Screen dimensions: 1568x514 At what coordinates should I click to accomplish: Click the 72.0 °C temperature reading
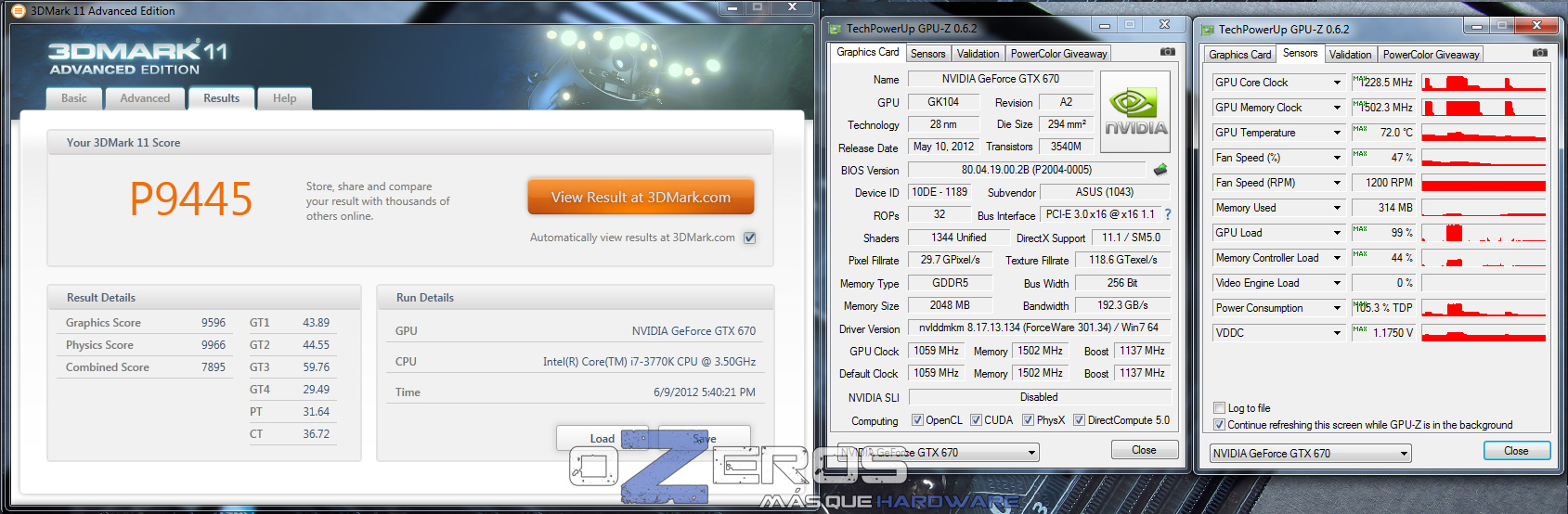pyautogui.click(x=1383, y=133)
